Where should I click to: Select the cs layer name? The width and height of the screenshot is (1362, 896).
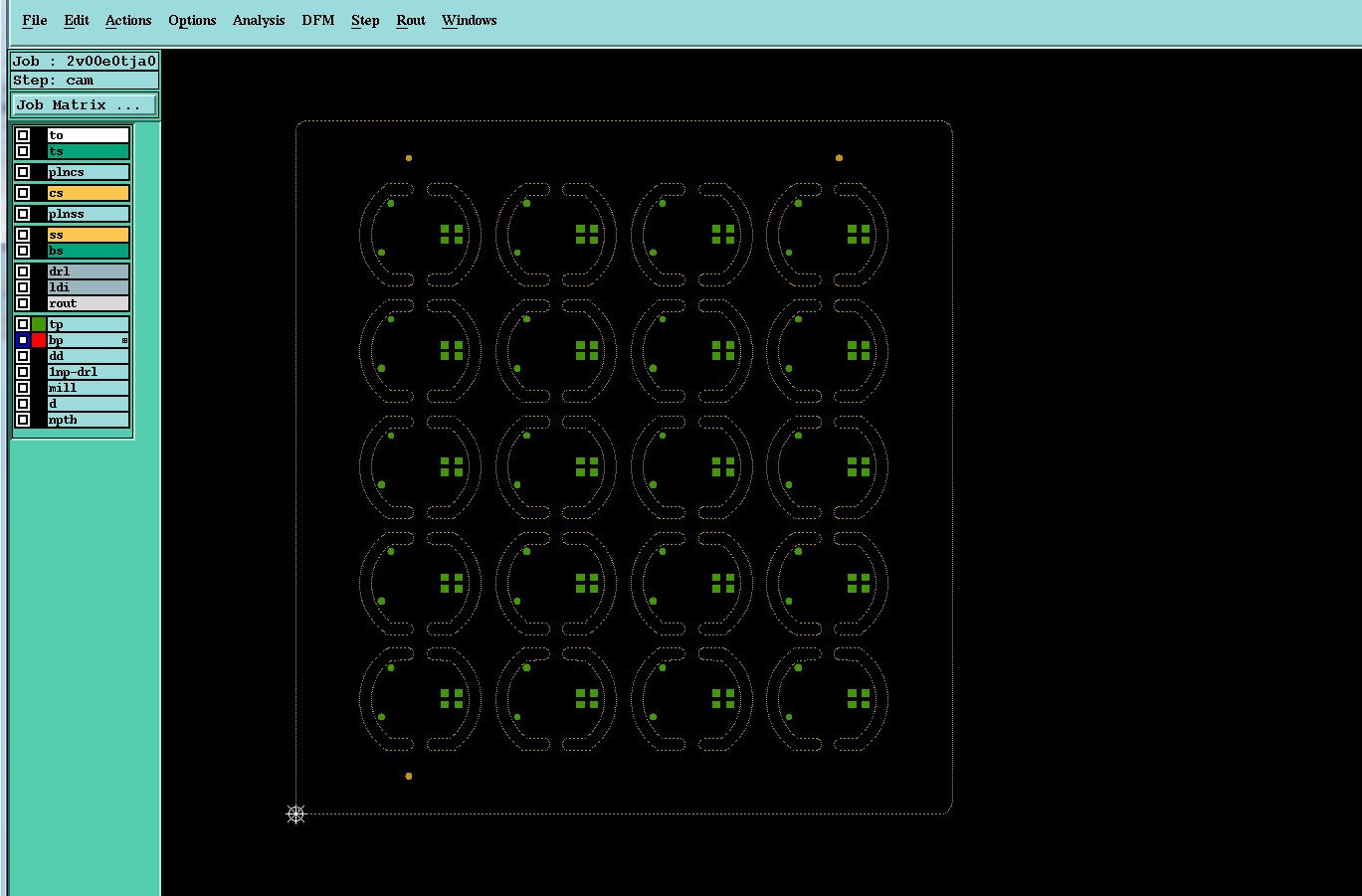pyautogui.click(x=89, y=193)
